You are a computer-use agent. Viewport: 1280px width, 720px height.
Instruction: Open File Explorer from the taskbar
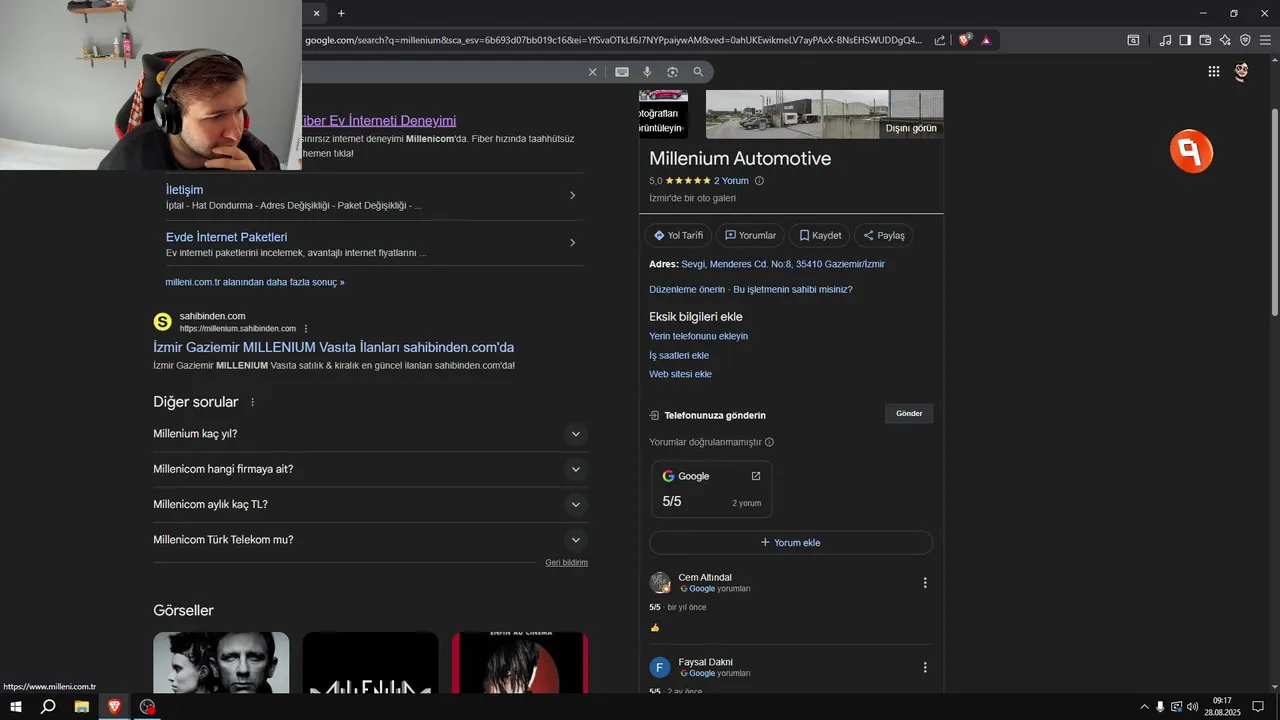click(x=82, y=706)
